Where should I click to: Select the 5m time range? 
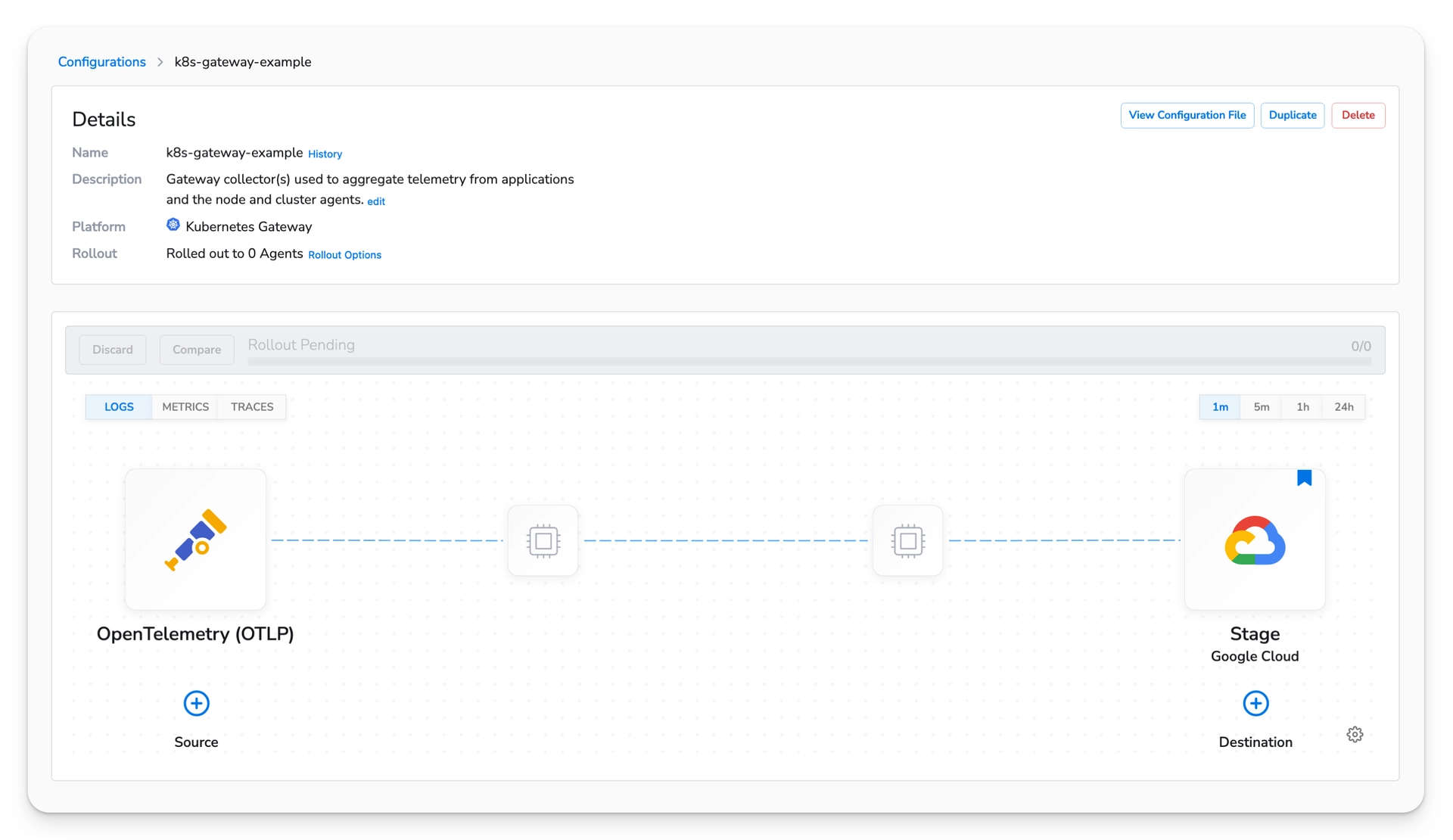click(x=1261, y=406)
